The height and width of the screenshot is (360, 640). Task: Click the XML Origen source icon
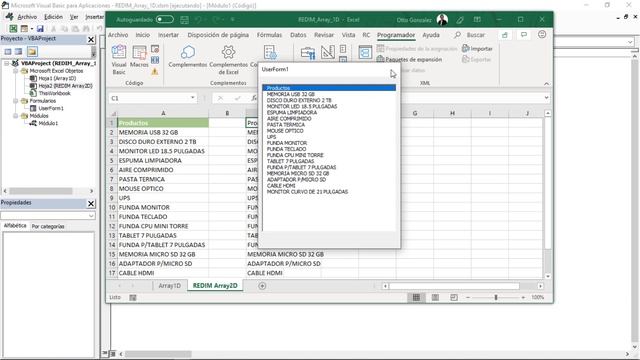pos(365,53)
